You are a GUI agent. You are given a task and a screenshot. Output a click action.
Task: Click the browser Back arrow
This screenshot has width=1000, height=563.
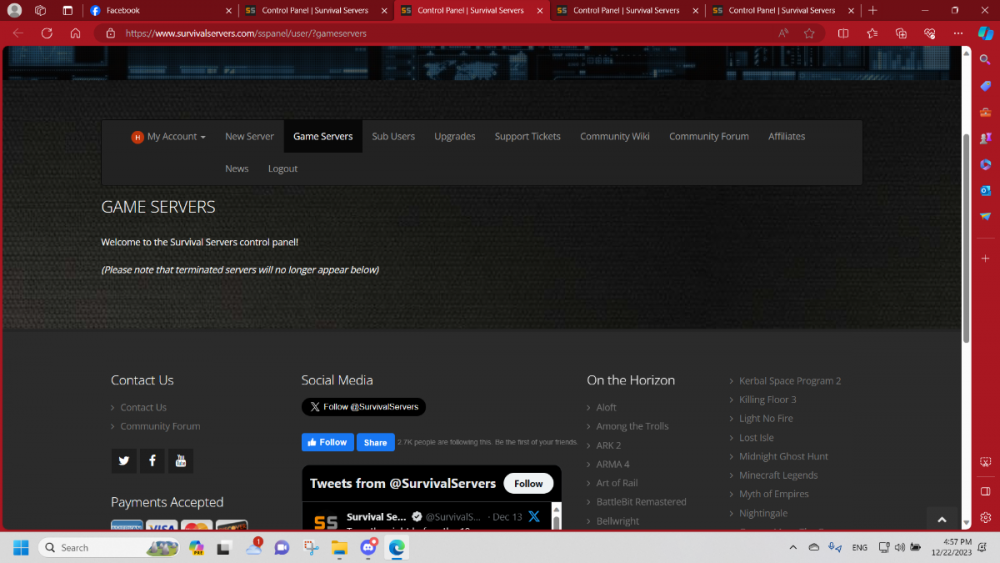(x=18, y=33)
